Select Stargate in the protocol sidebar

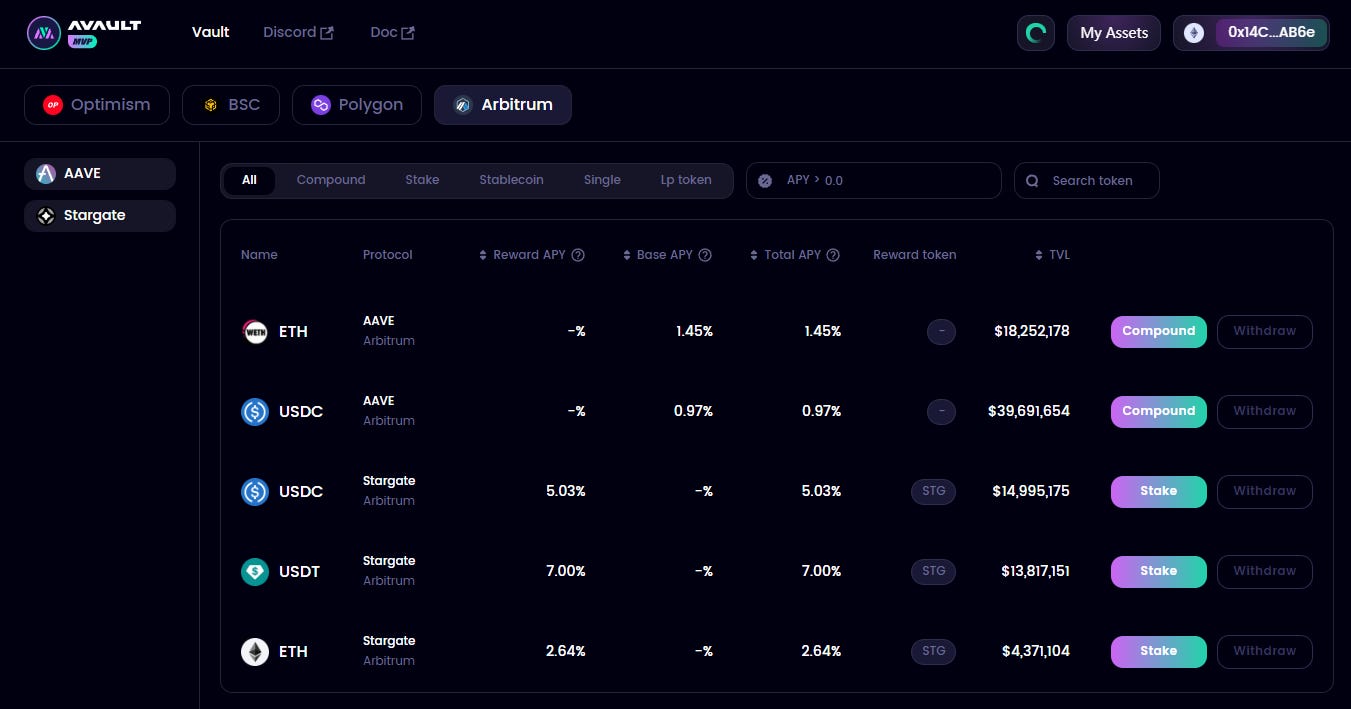point(99,215)
